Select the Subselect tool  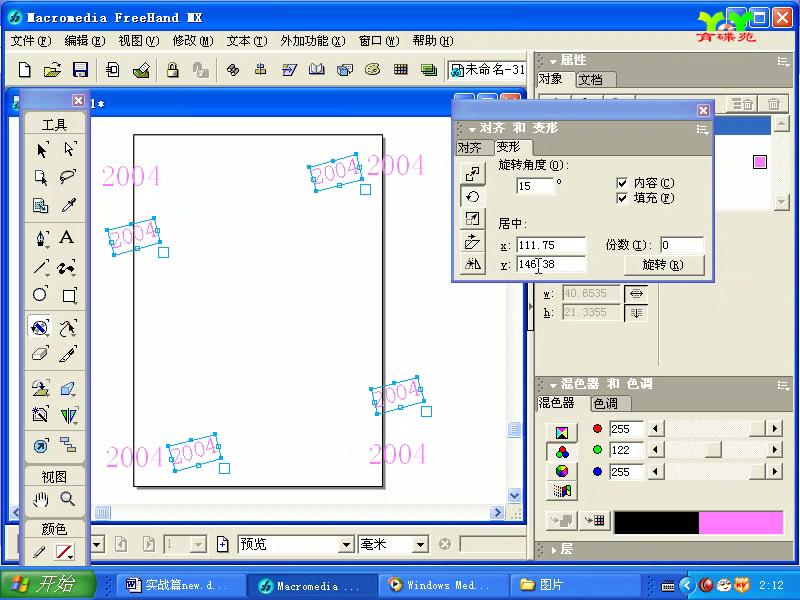click(x=69, y=149)
